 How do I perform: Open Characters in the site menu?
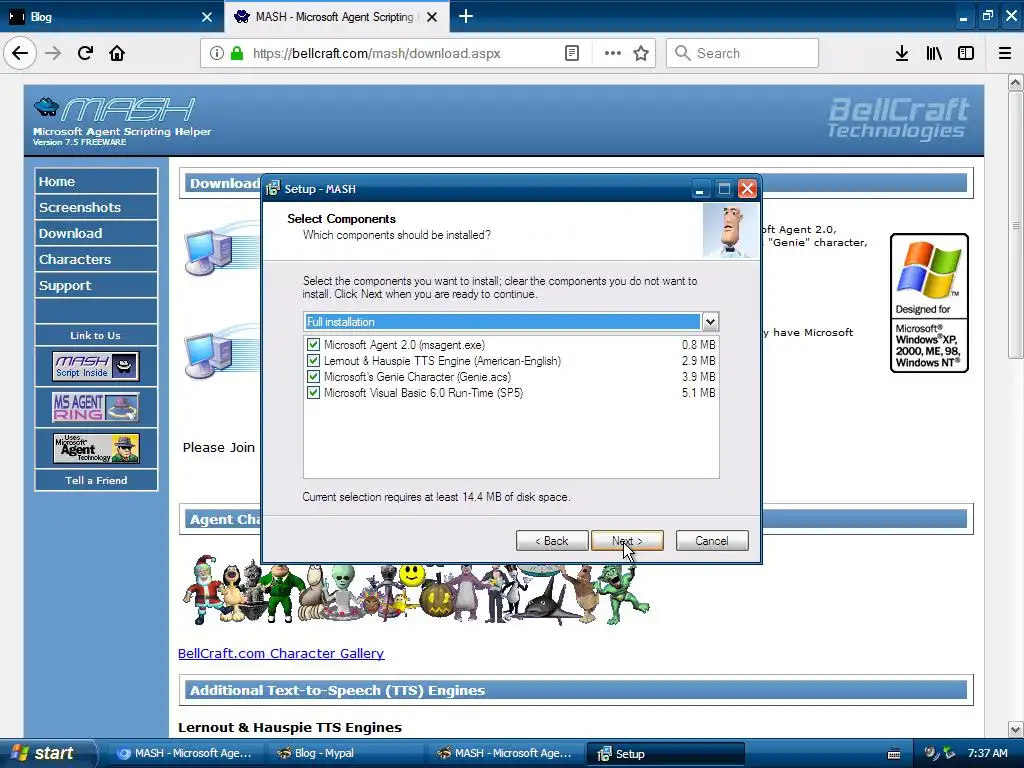[96, 260]
